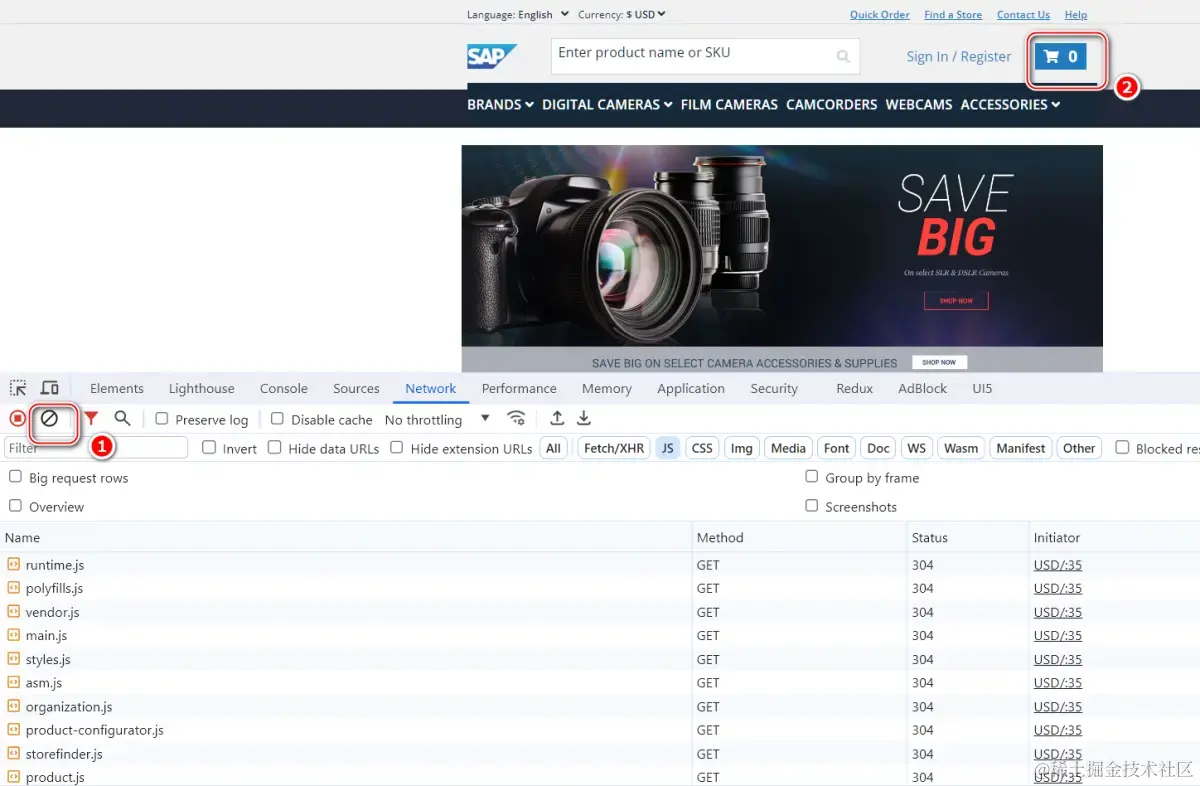Filter requests by Manifest
This screenshot has height=786, width=1200.
point(1020,448)
